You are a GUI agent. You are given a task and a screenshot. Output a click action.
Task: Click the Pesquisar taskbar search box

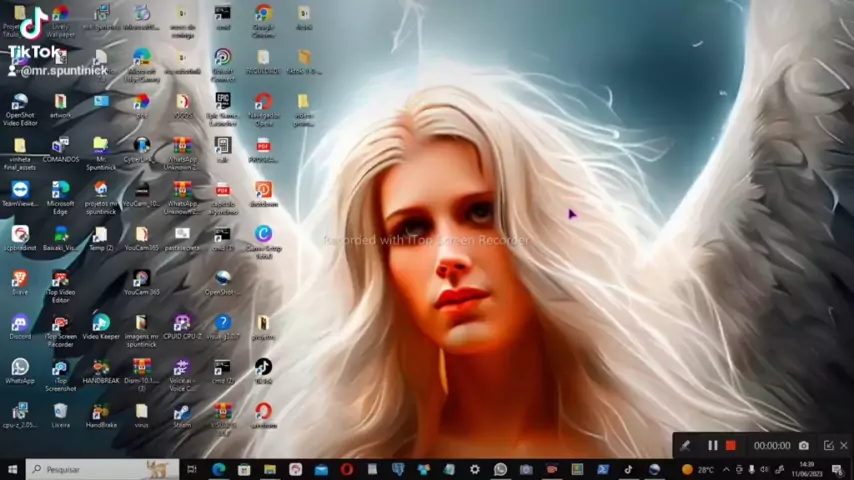pos(102,469)
